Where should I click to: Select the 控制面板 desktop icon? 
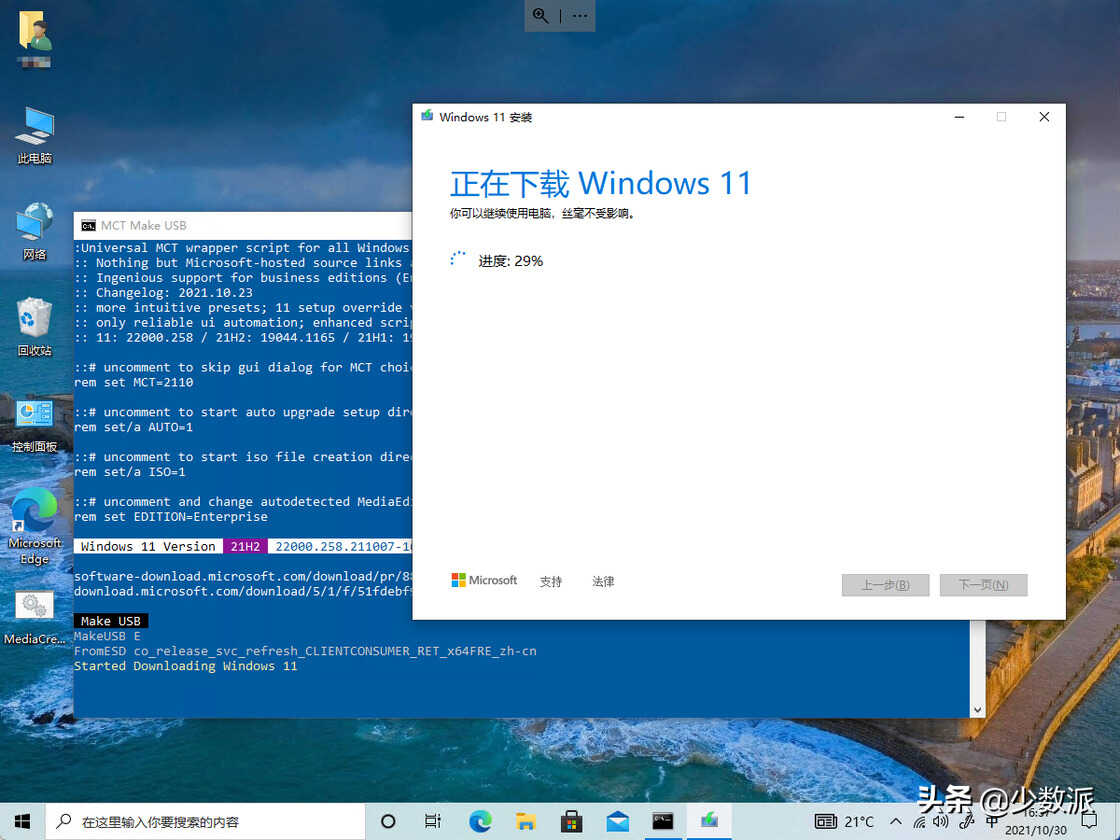(x=34, y=426)
